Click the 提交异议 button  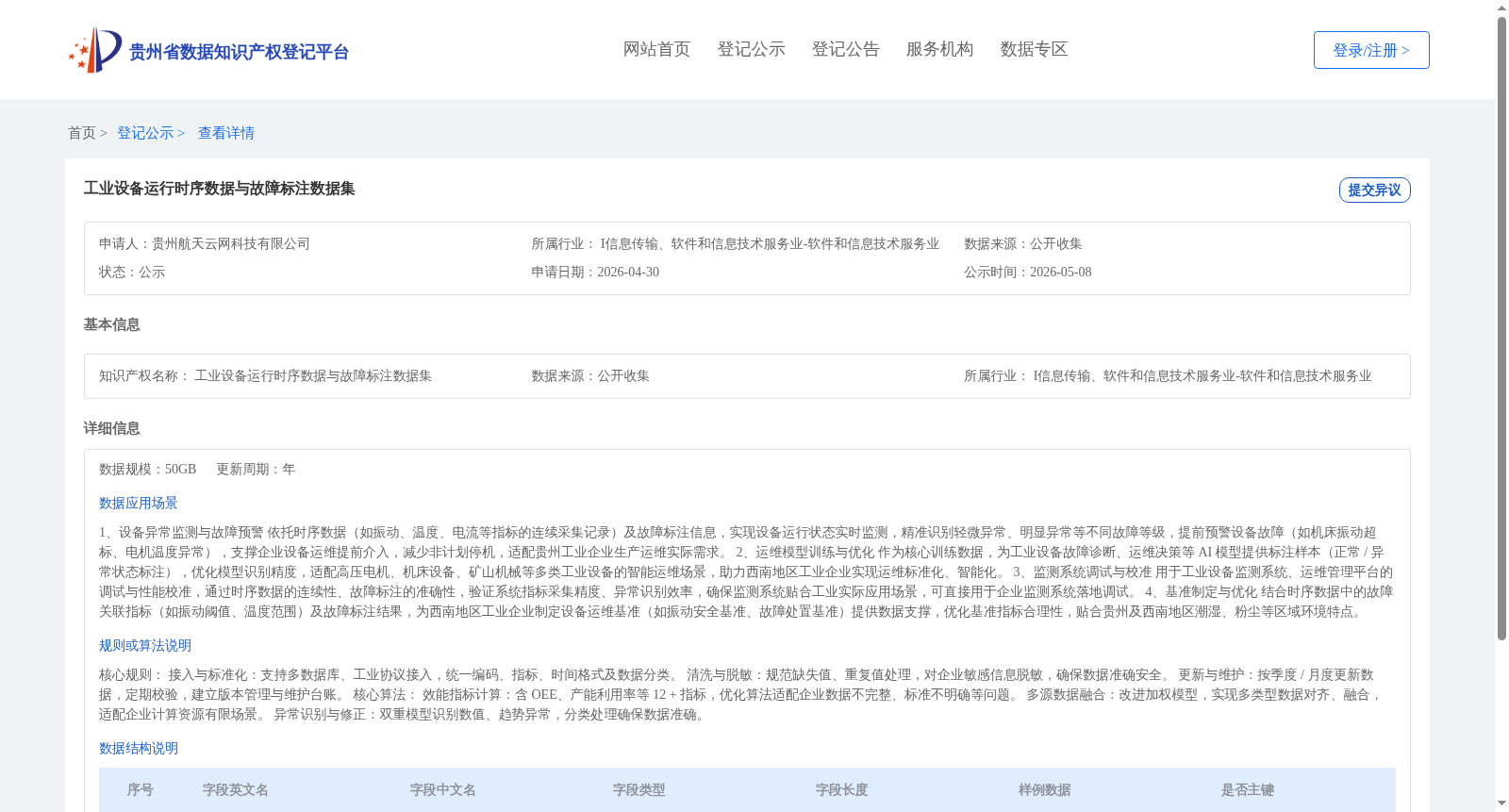(x=1374, y=190)
